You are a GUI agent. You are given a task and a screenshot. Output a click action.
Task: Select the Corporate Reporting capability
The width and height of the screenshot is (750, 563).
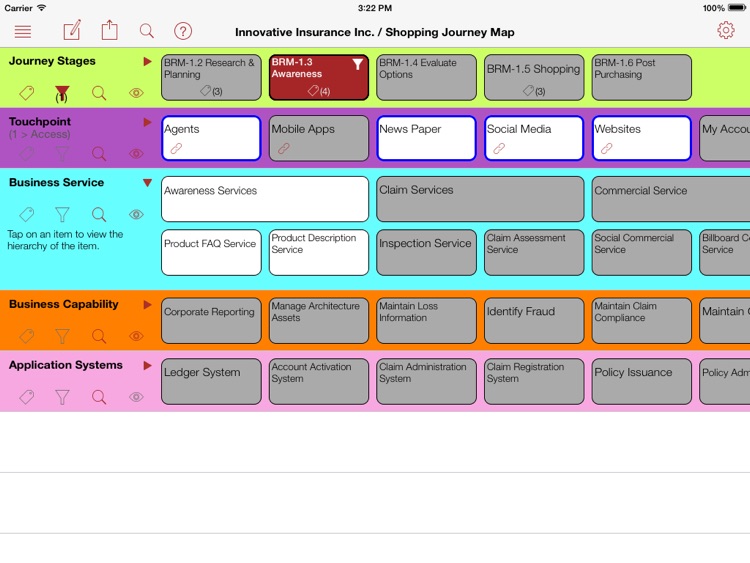[x=211, y=320]
